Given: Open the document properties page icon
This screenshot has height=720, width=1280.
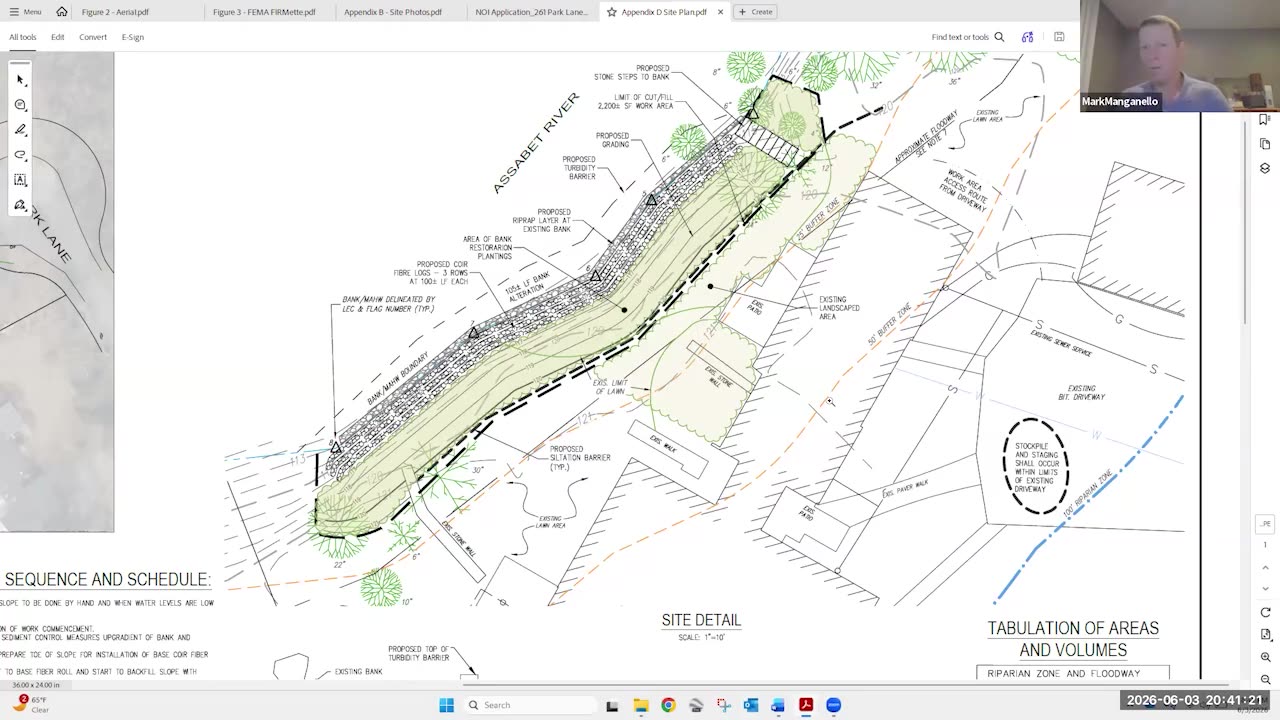Looking at the screenshot, I should tap(1265, 634).
